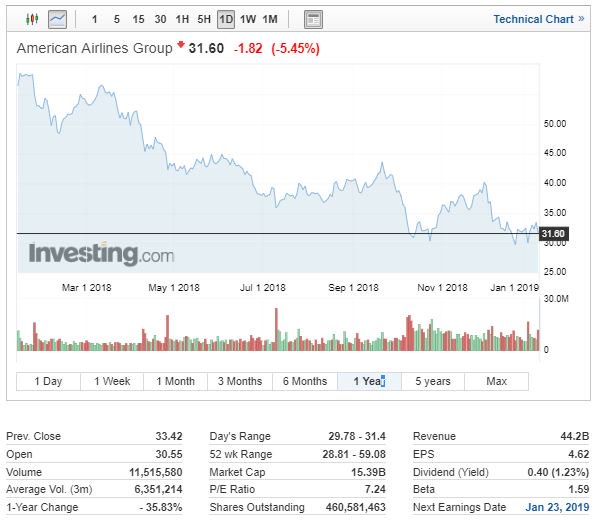Click the (-5.45%) percent change
This screenshot has height=529, width=599.
[295, 49]
